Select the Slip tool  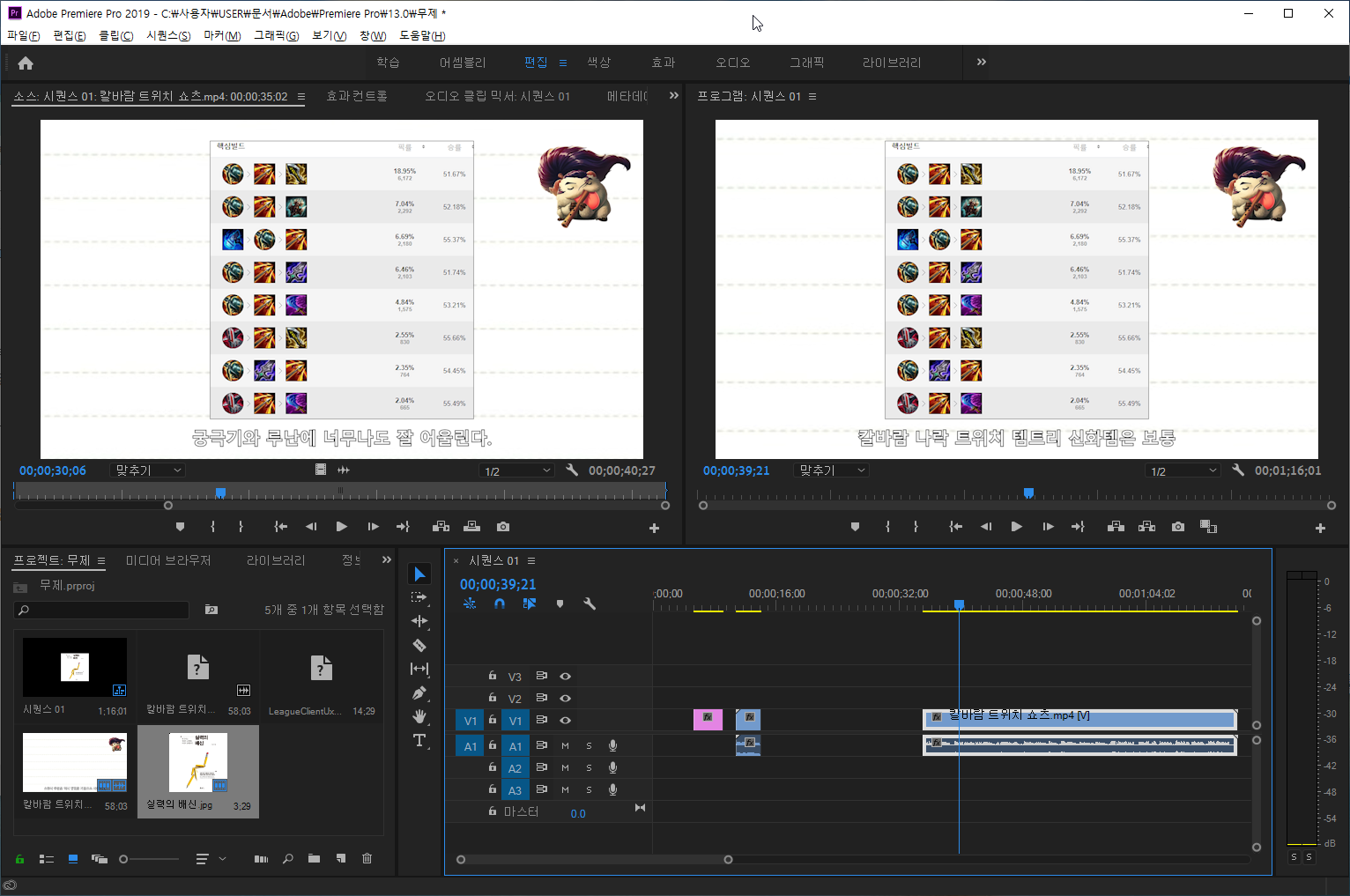(419, 669)
